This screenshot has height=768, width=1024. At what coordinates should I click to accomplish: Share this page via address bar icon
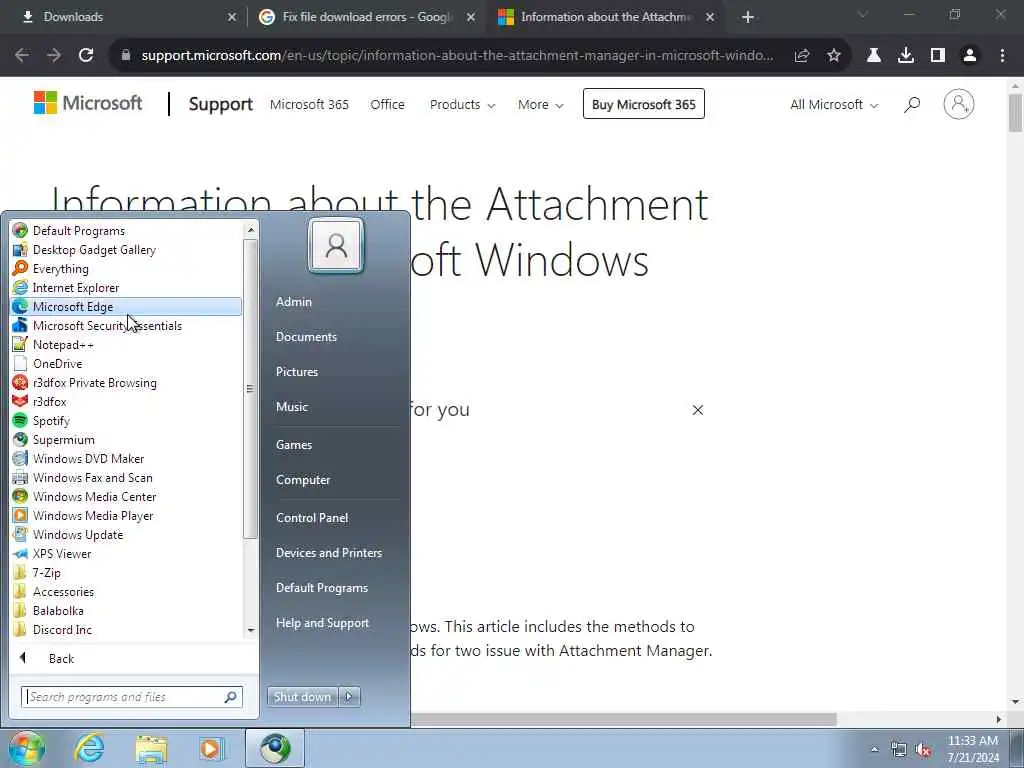801,56
